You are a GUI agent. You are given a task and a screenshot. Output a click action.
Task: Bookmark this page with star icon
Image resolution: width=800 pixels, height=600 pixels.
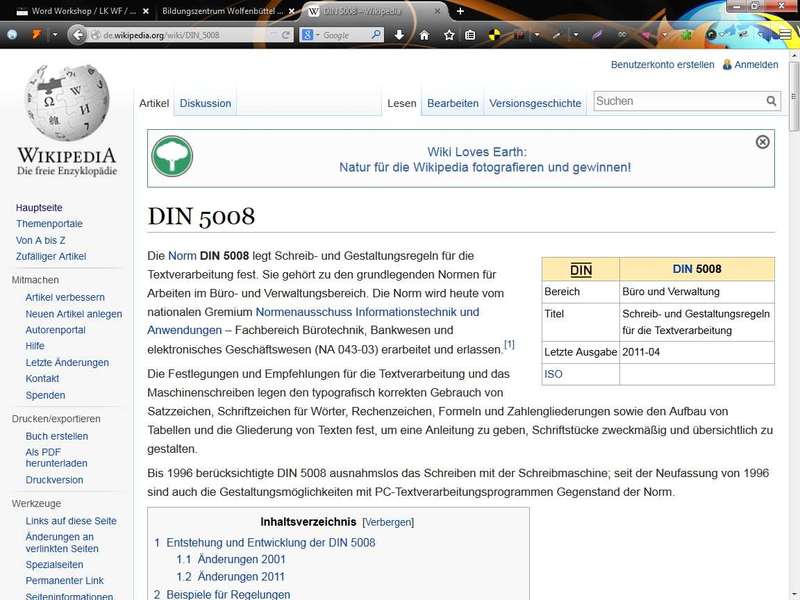point(449,35)
